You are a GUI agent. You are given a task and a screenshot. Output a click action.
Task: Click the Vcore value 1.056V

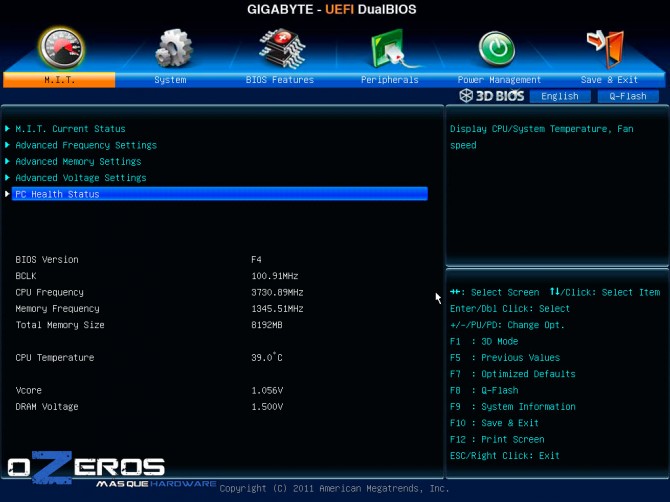point(267,390)
